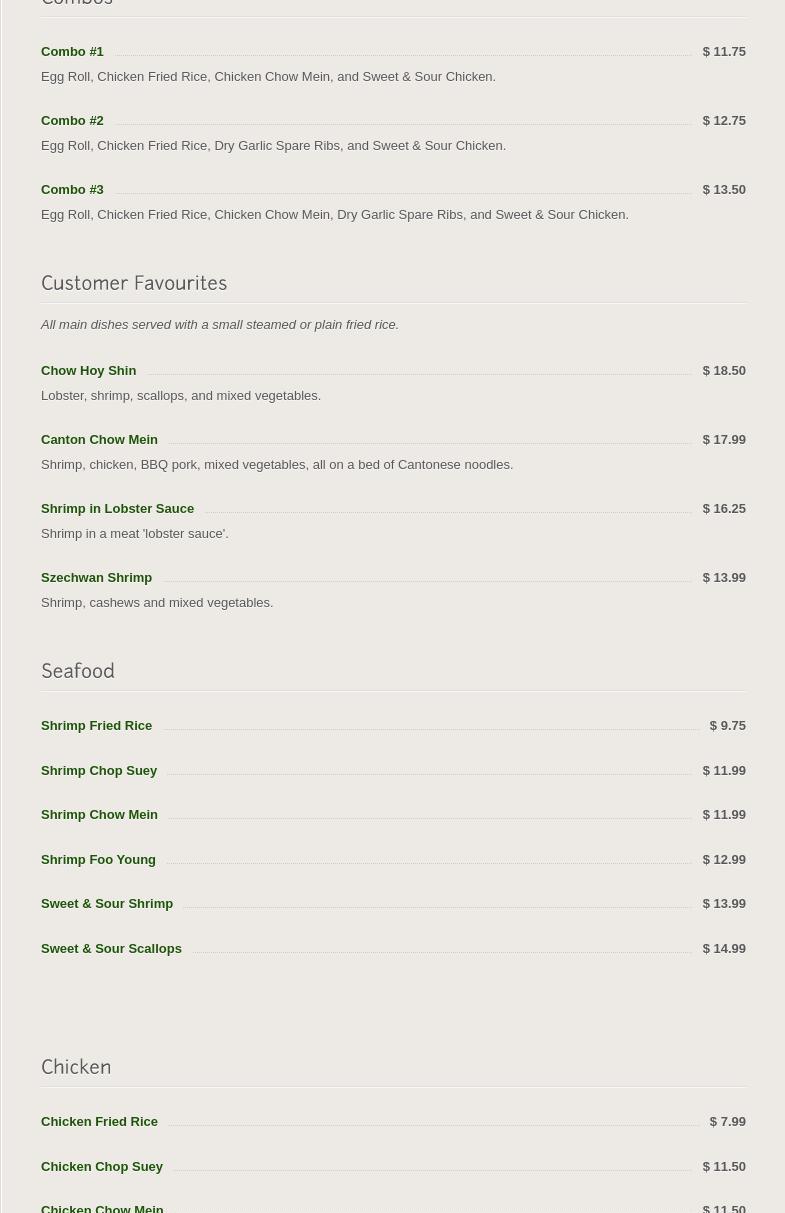785x1213 pixels.
Task: Click the $ 18.50 price for Chow Hoy Shin
Action: (723, 371)
